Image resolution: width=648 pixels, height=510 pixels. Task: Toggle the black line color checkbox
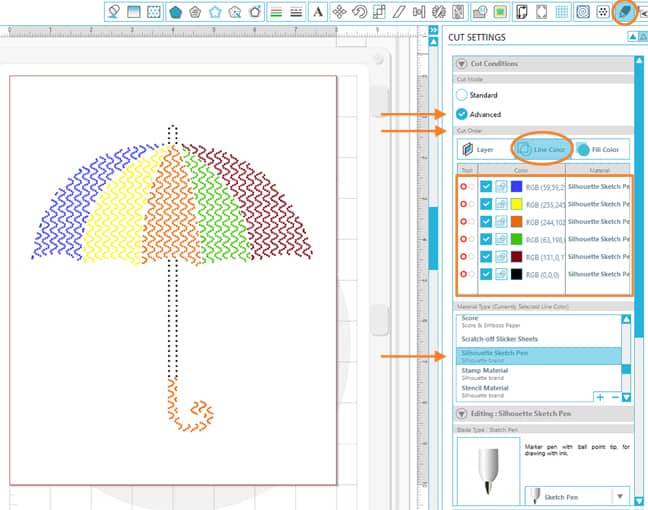(486, 273)
